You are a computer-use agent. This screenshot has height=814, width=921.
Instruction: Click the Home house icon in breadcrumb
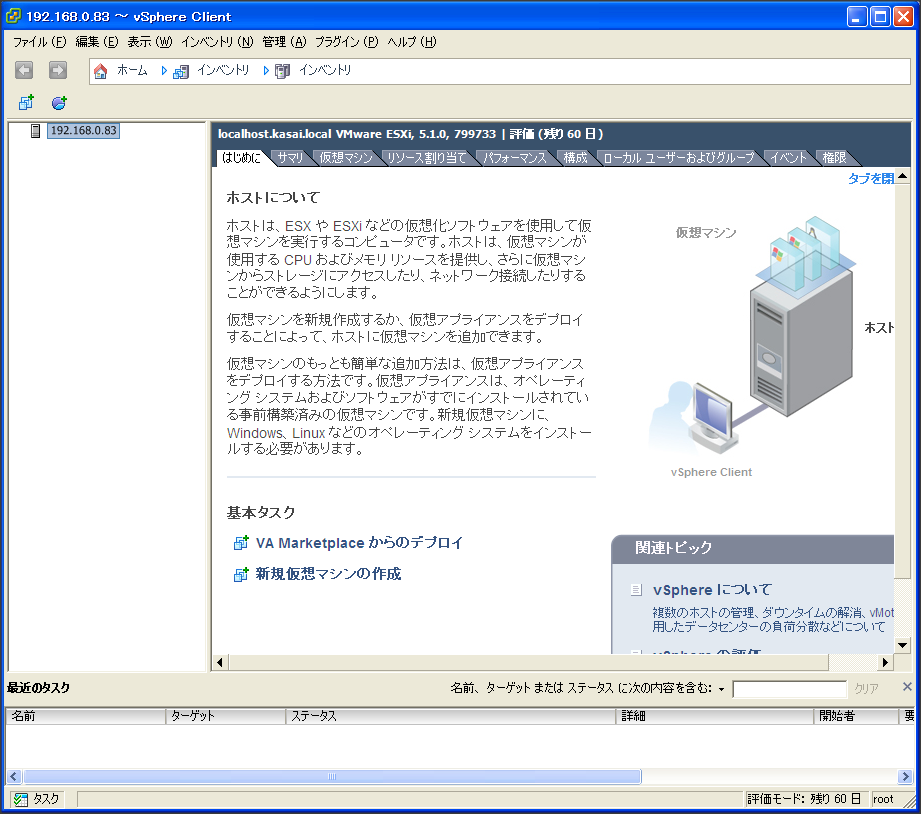[x=101, y=71]
